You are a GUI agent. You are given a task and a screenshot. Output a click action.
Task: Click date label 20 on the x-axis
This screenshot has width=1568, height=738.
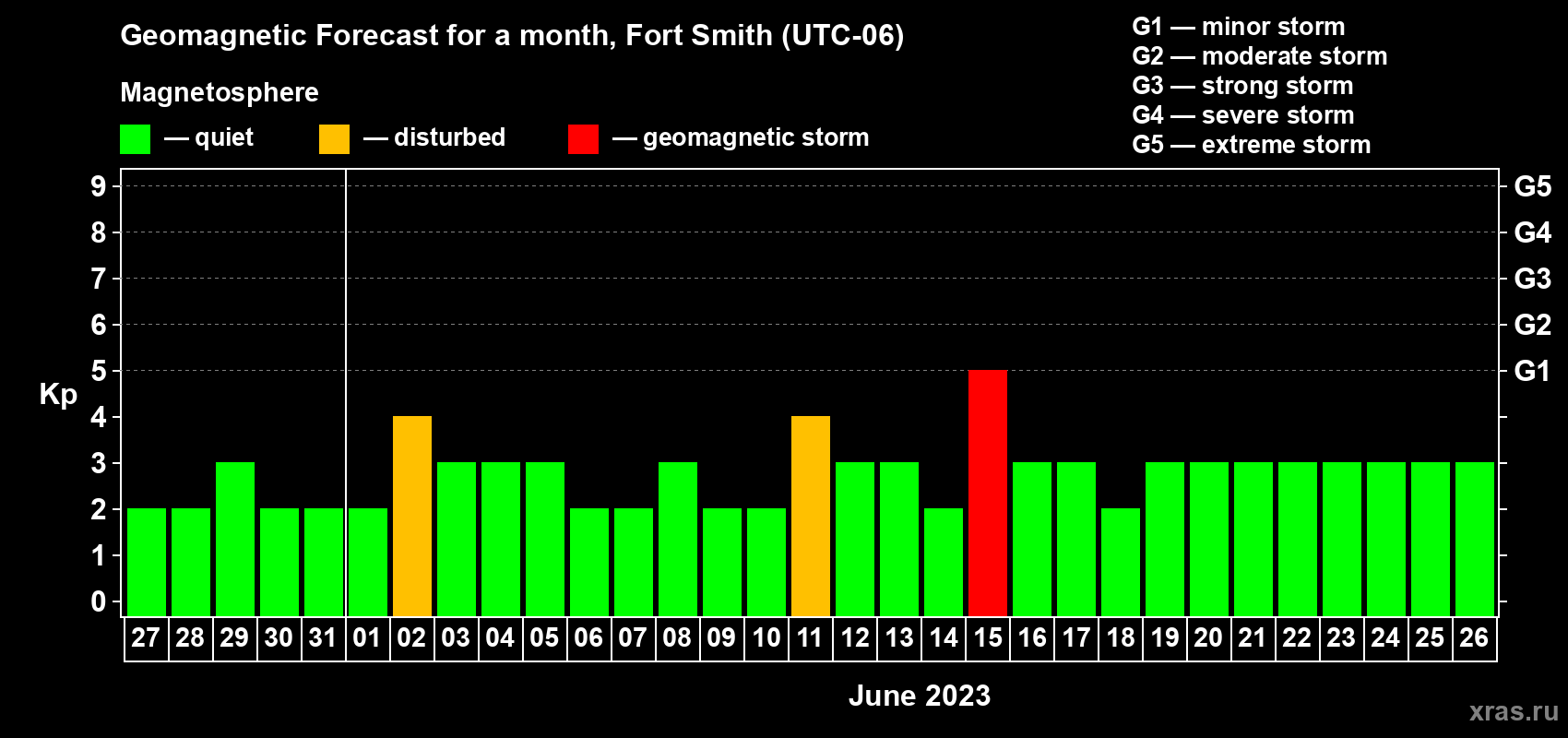click(1208, 638)
